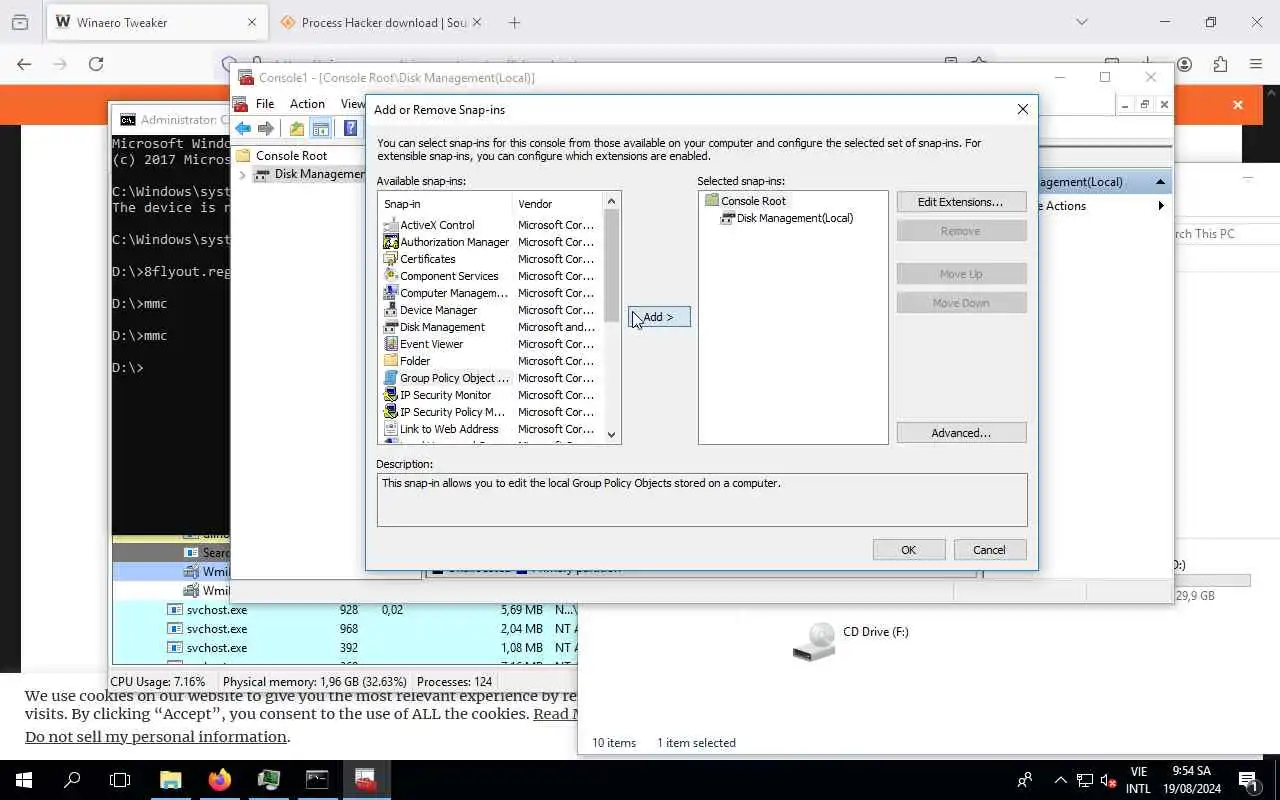1280x800 pixels.
Task: Open Firefox hamburger application menu
Action: pyautogui.click(x=1256, y=64)
